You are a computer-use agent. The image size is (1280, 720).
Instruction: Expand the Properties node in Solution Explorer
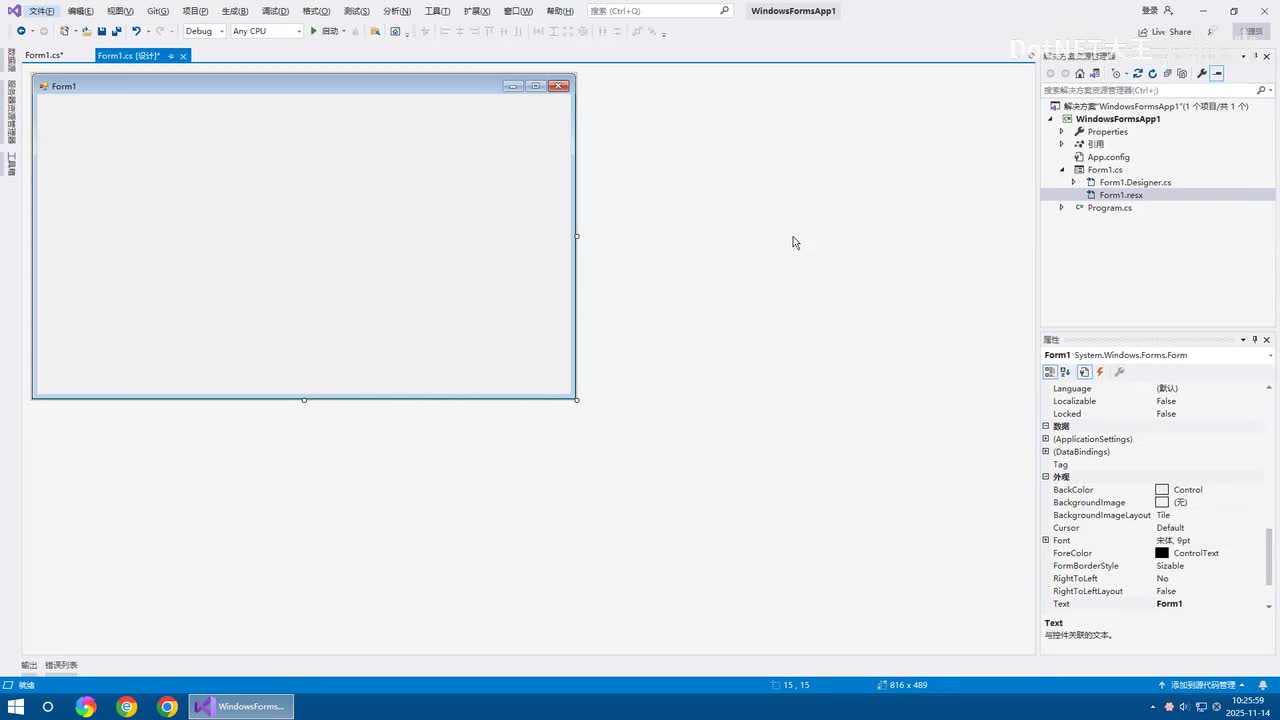(1062, 132)
